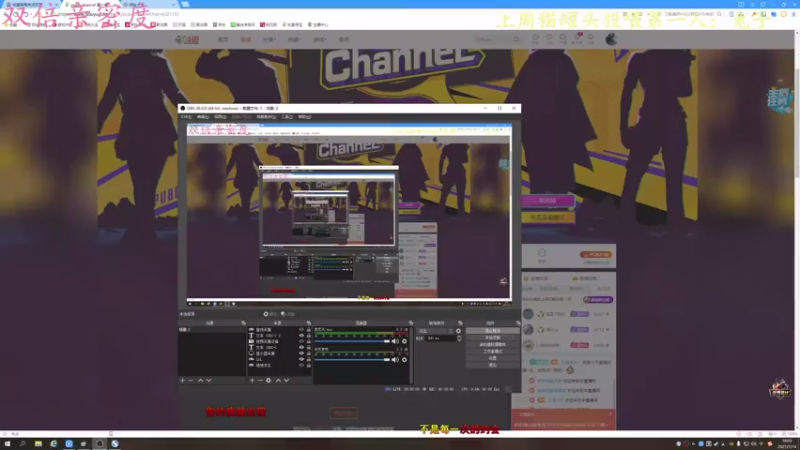Screen dimensions: 800x450
Task: Toggle the lock on the LOL source
Action: coord(308,359)
